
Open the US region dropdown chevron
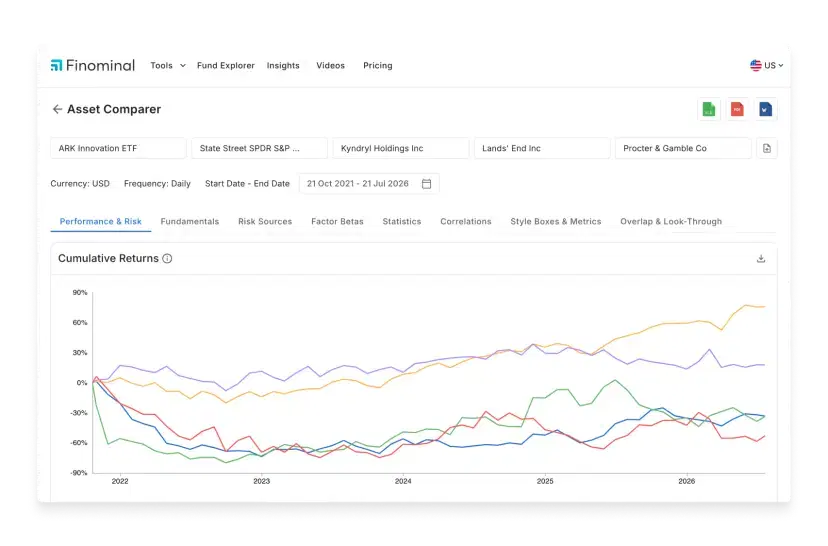click(x=780, y=65)
